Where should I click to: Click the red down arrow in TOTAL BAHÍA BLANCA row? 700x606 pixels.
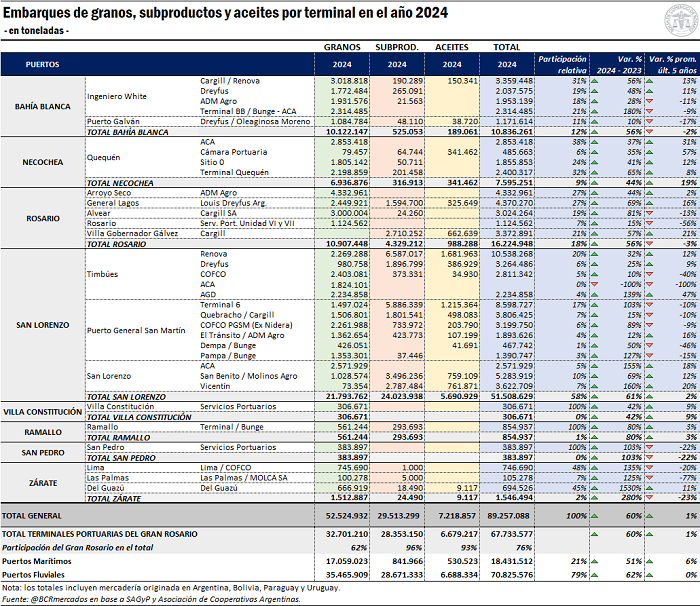pyautogui.click(x=650, y=132)
